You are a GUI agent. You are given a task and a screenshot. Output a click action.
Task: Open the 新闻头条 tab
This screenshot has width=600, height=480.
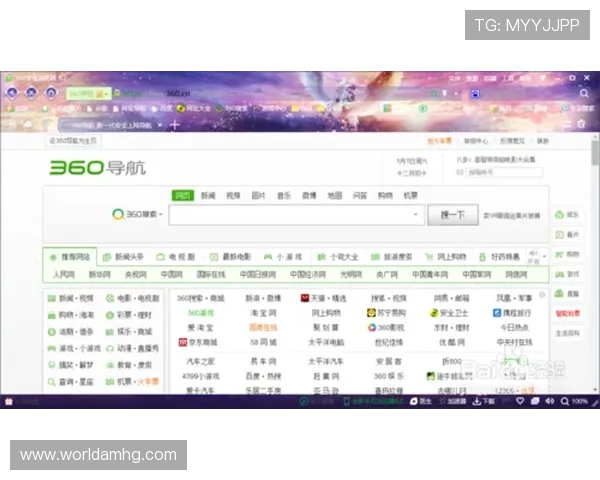pyautogui.click(x=124, y=257)
